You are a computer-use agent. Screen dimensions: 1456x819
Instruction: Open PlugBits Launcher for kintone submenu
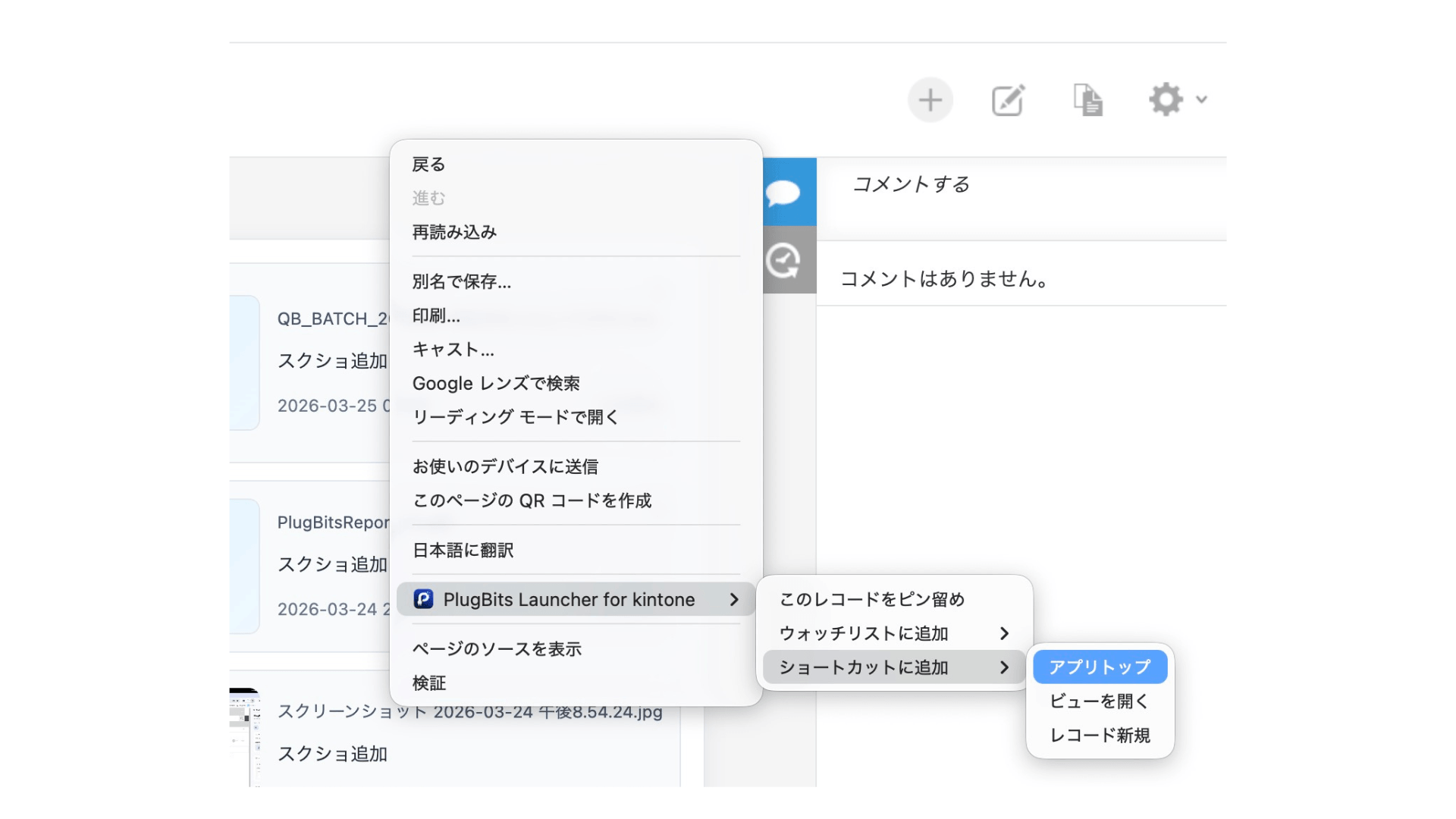point(576,599)
